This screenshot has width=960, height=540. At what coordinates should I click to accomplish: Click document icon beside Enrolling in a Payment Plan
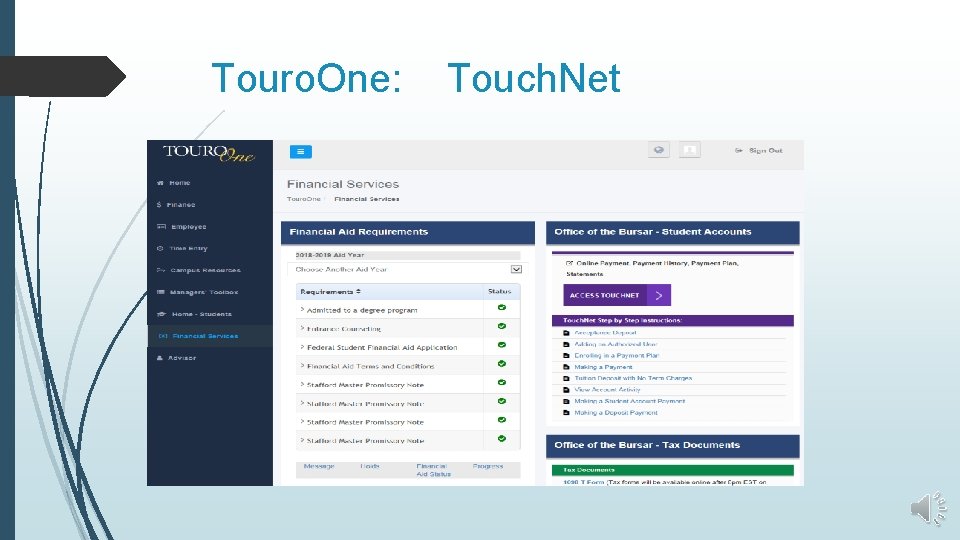coord(566,356)
